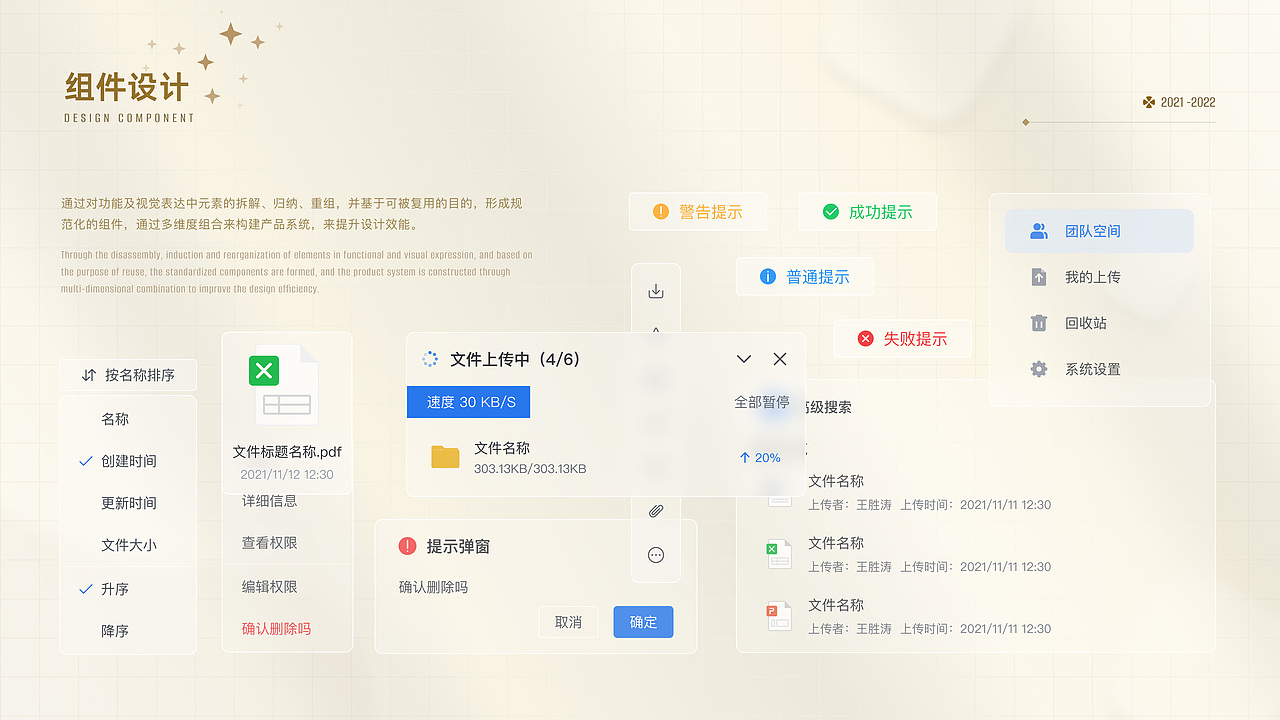
Task: Open the attachment paperclip tool
Action: pos(655,510)
